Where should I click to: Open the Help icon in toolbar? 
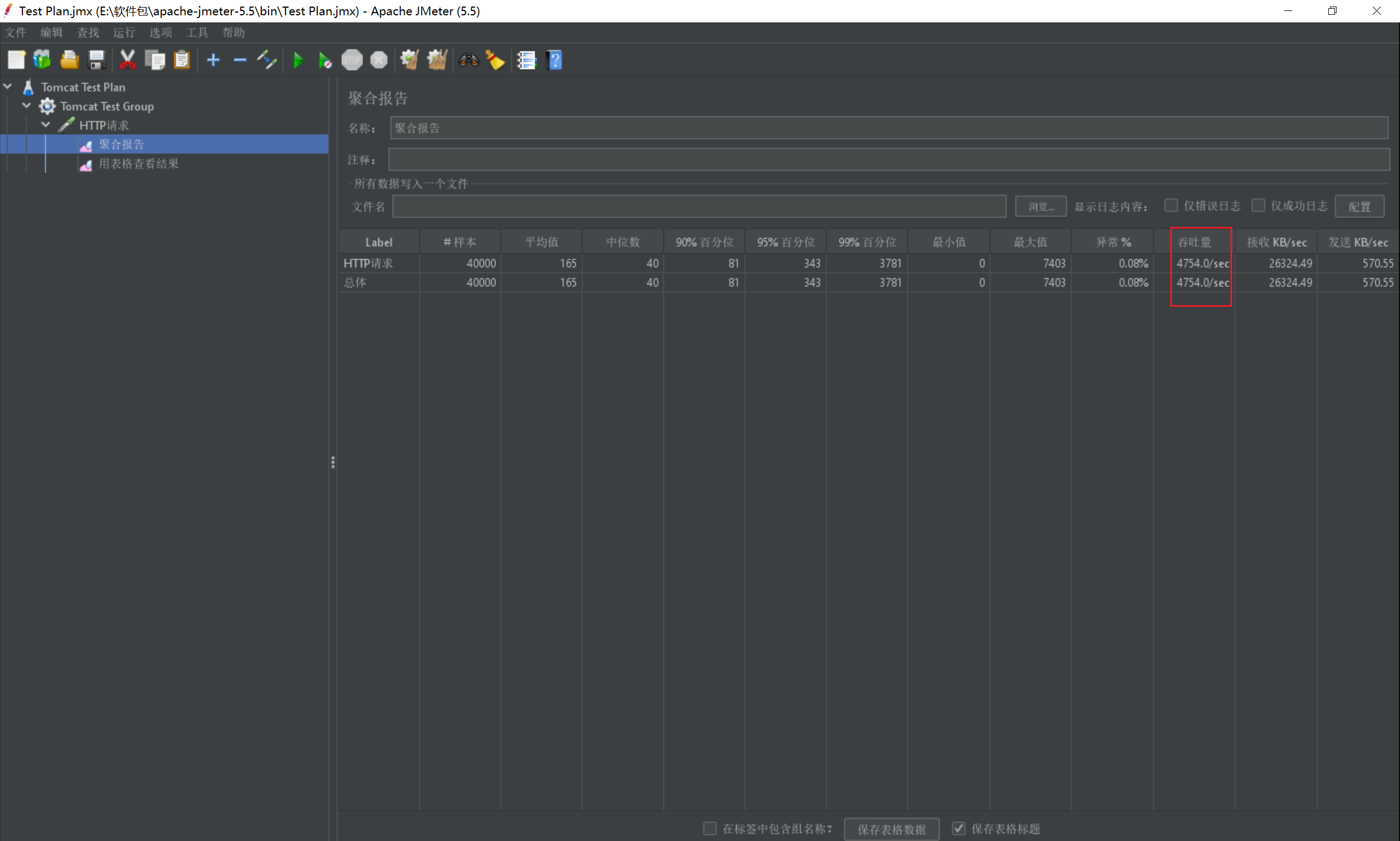click(555, 60)
